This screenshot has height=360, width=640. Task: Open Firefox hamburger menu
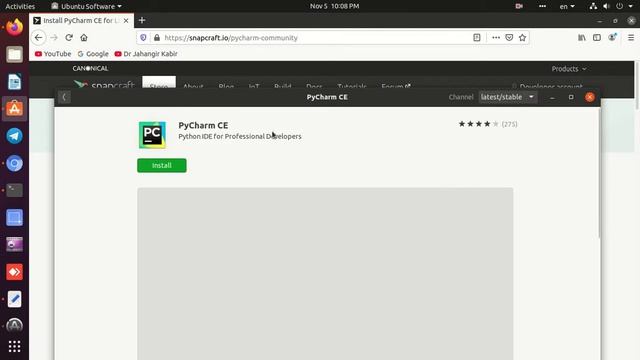click(631, 38)
